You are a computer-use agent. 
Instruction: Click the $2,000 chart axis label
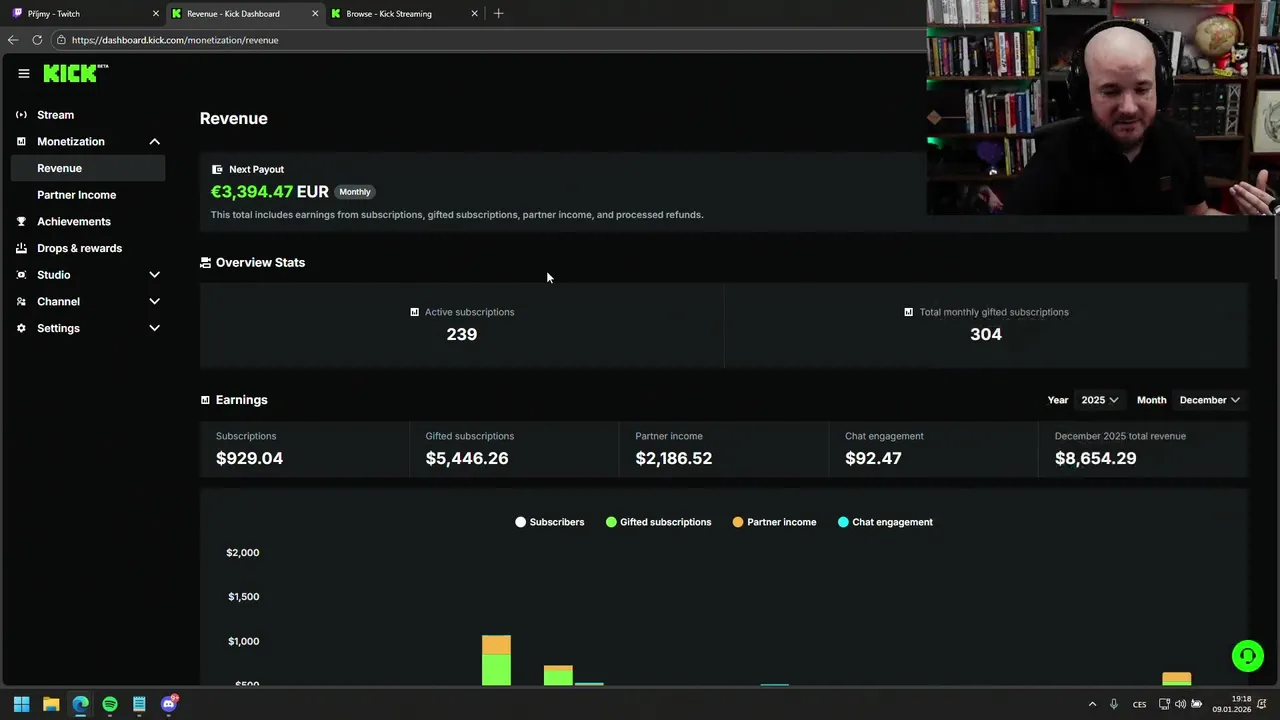coord(242,553)
